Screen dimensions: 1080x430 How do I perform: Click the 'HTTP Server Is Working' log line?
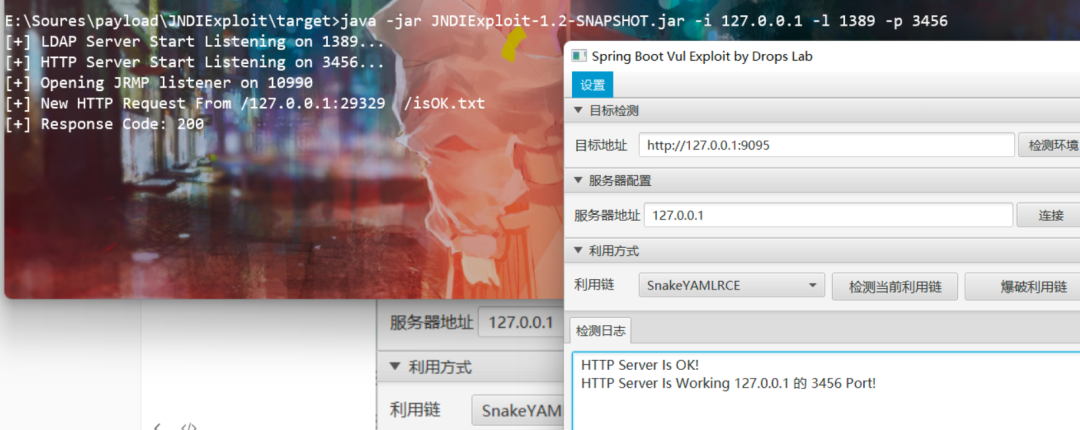pyautogui.click(x=729, y=383)
